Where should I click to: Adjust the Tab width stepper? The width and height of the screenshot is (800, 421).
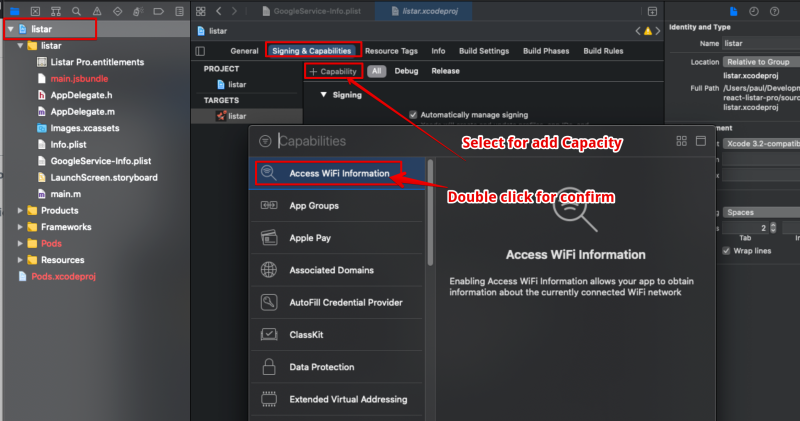click(x=773, y=228)
